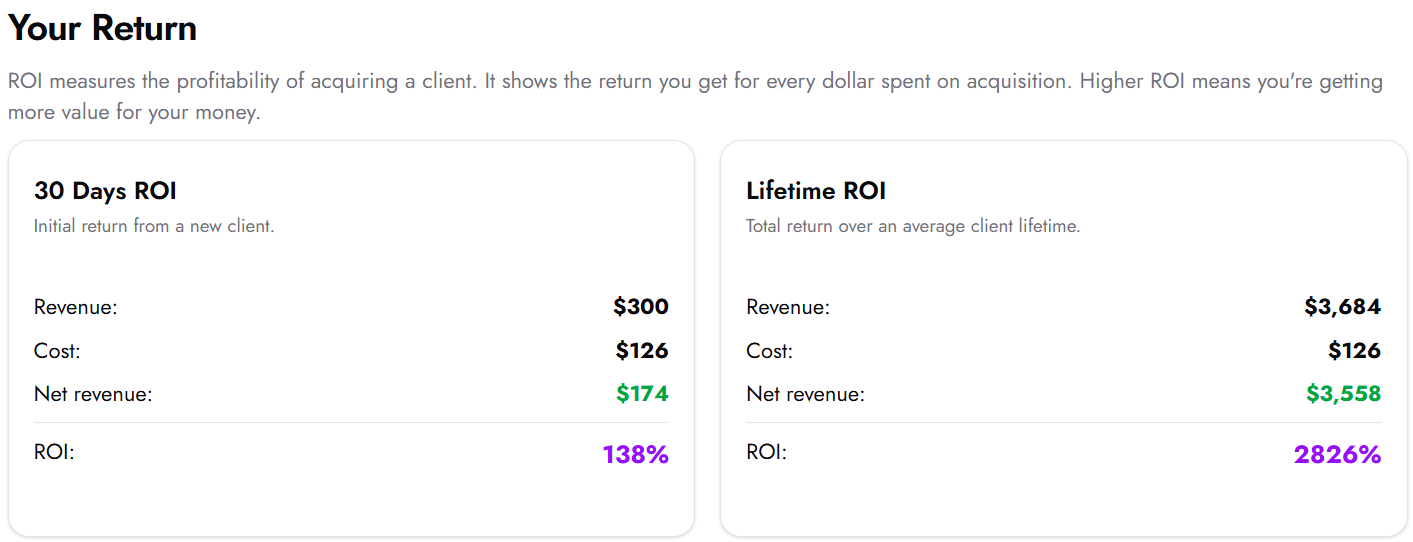Click 'Total return over an average client lifetime' text
This screenshot has width=1413, height=542.
[912, 226]
